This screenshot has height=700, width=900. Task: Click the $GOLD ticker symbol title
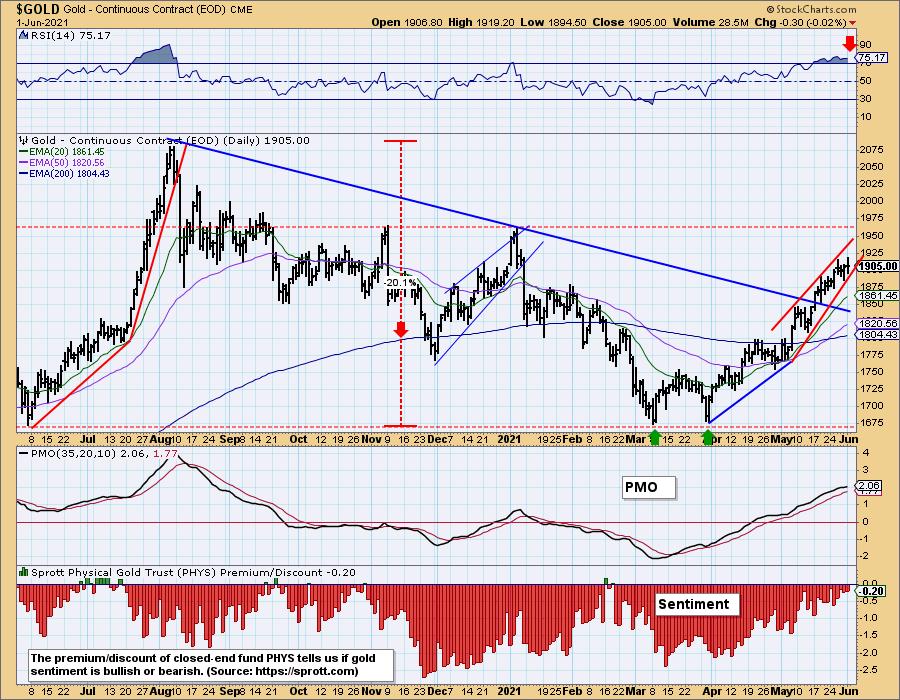click(38, 9)
